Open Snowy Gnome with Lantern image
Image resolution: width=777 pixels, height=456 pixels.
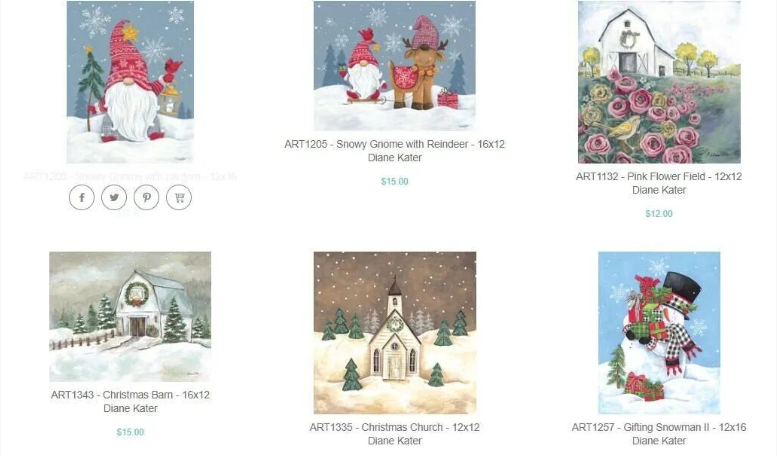130,82
